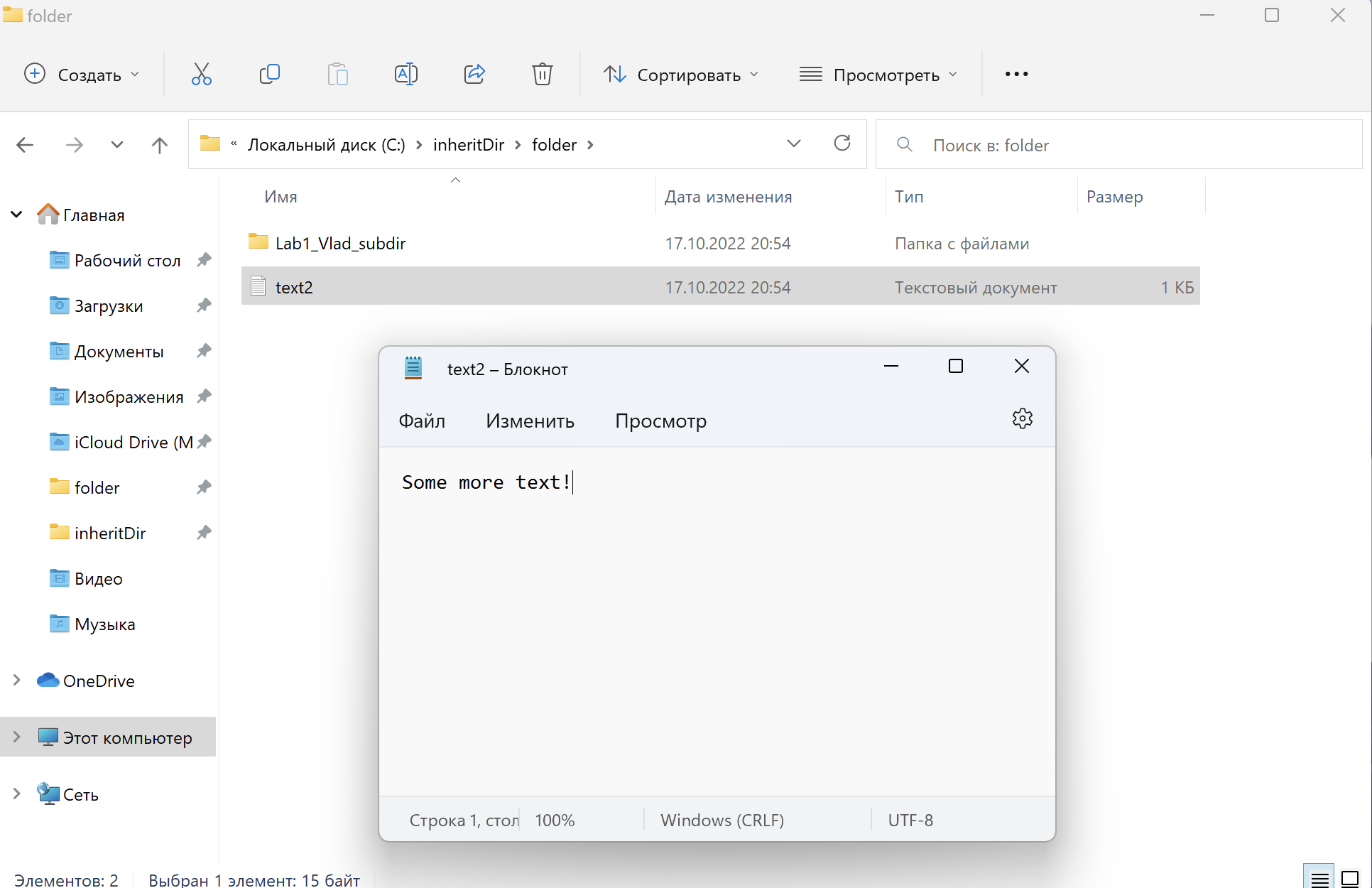Click inheritDir in the breadcrumb path
Image resolution: width=1372 pixels, height=888 pixels.
coord(468,145)
